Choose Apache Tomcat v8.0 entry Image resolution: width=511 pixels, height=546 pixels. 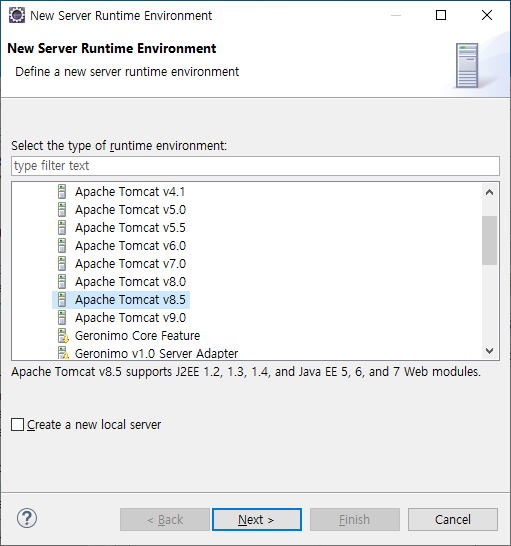pyautogui.click(x=131, y=282)
